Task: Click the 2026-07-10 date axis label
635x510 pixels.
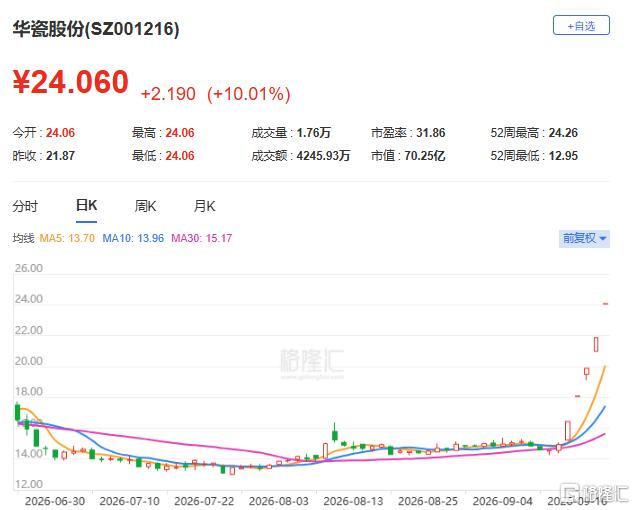Action: click(130, 501)
